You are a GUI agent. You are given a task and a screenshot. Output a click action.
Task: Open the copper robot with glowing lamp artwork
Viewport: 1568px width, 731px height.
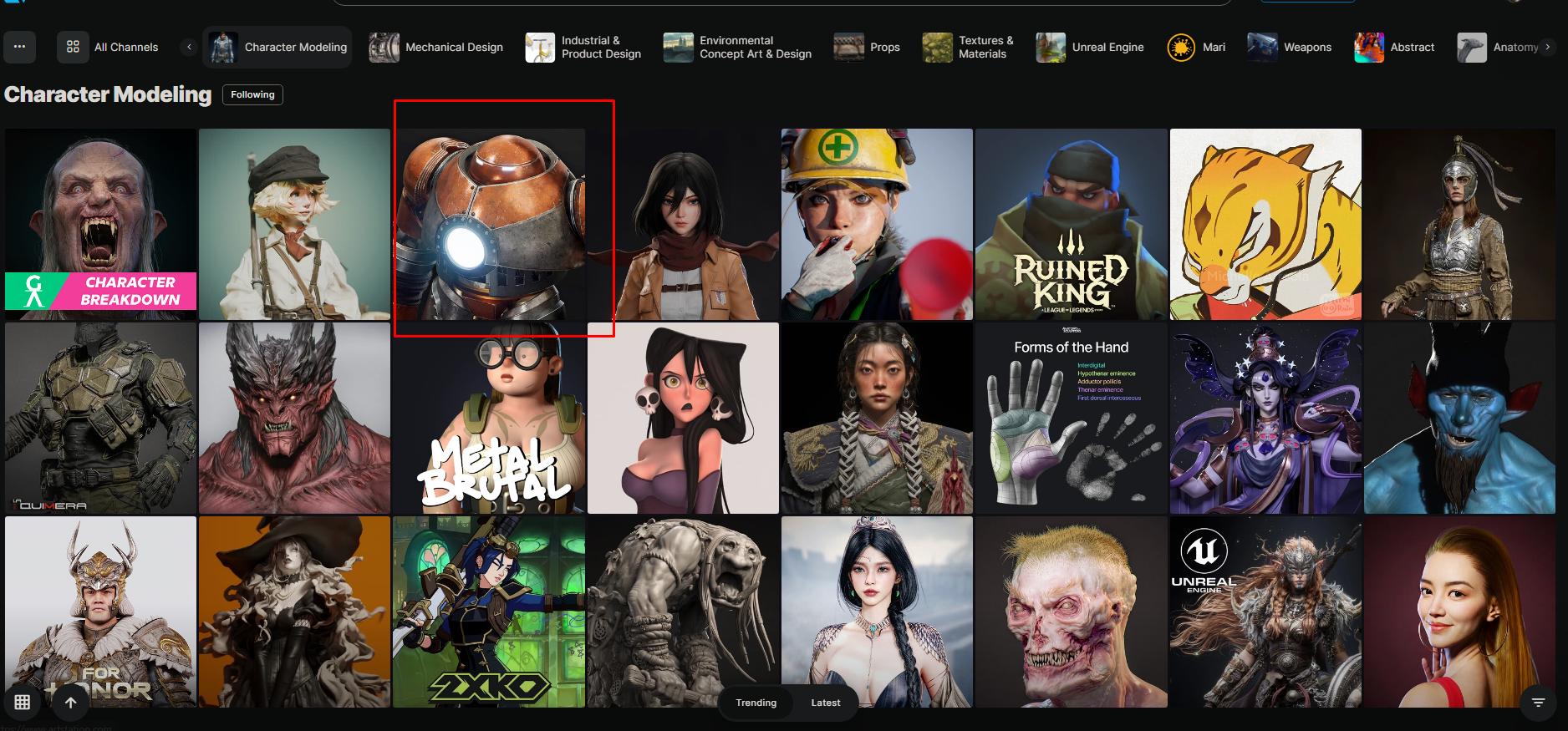(x=489, y=224)
